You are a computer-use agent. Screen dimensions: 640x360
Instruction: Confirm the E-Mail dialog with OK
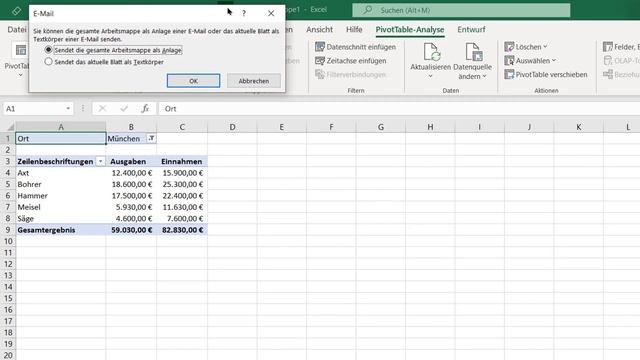(193, 81)
